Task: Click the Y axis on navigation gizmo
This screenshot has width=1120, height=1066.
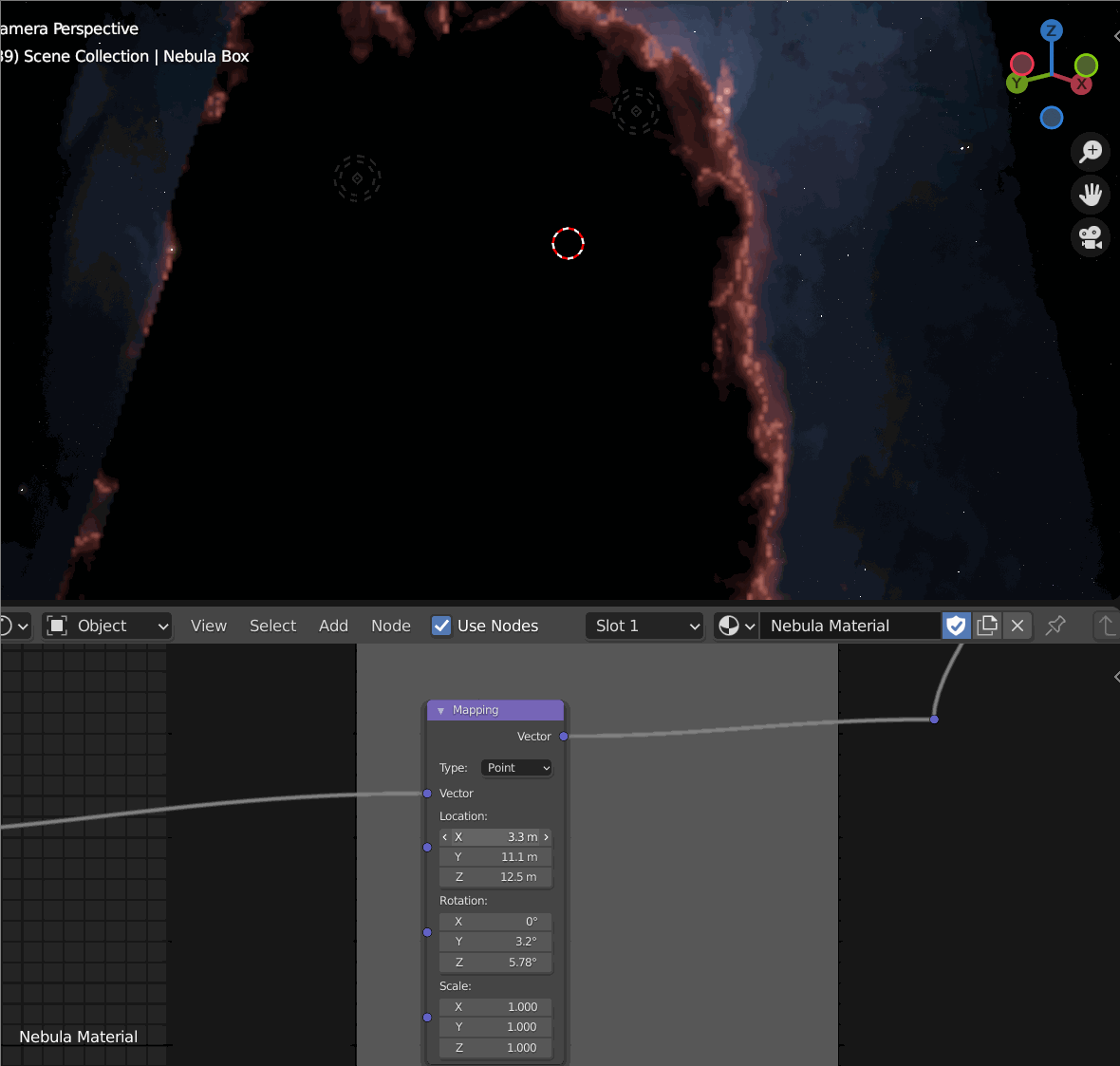Action: pos(1017,84)
